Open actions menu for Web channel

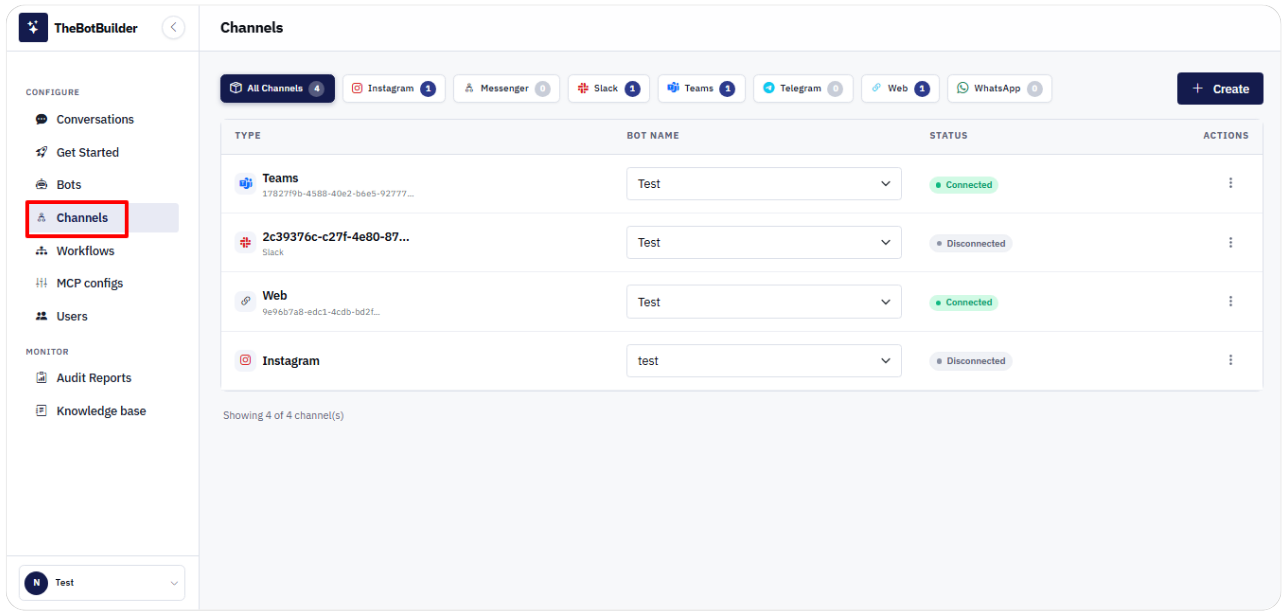coord(1230,301)
